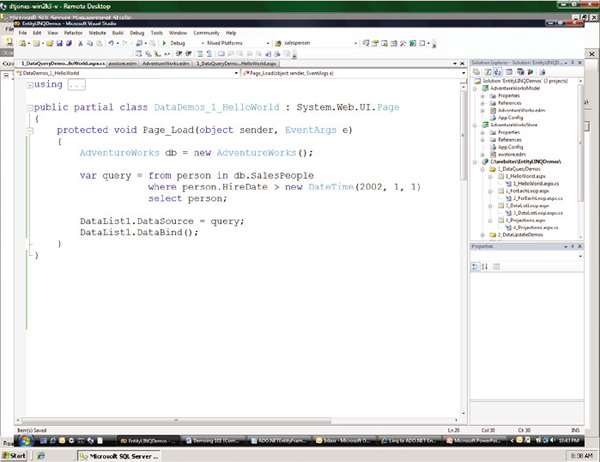Screen dimensions: 600x462
Task: Open the Website menu
Action: pos(97,33)
